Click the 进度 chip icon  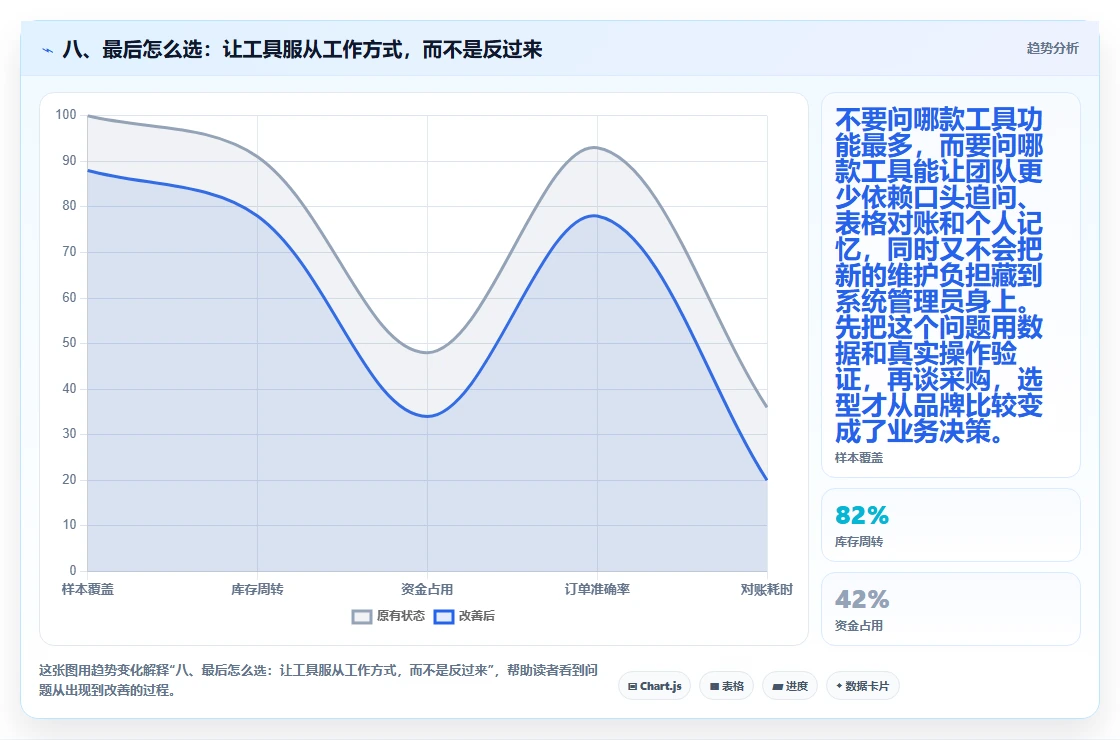click(778, 686)
